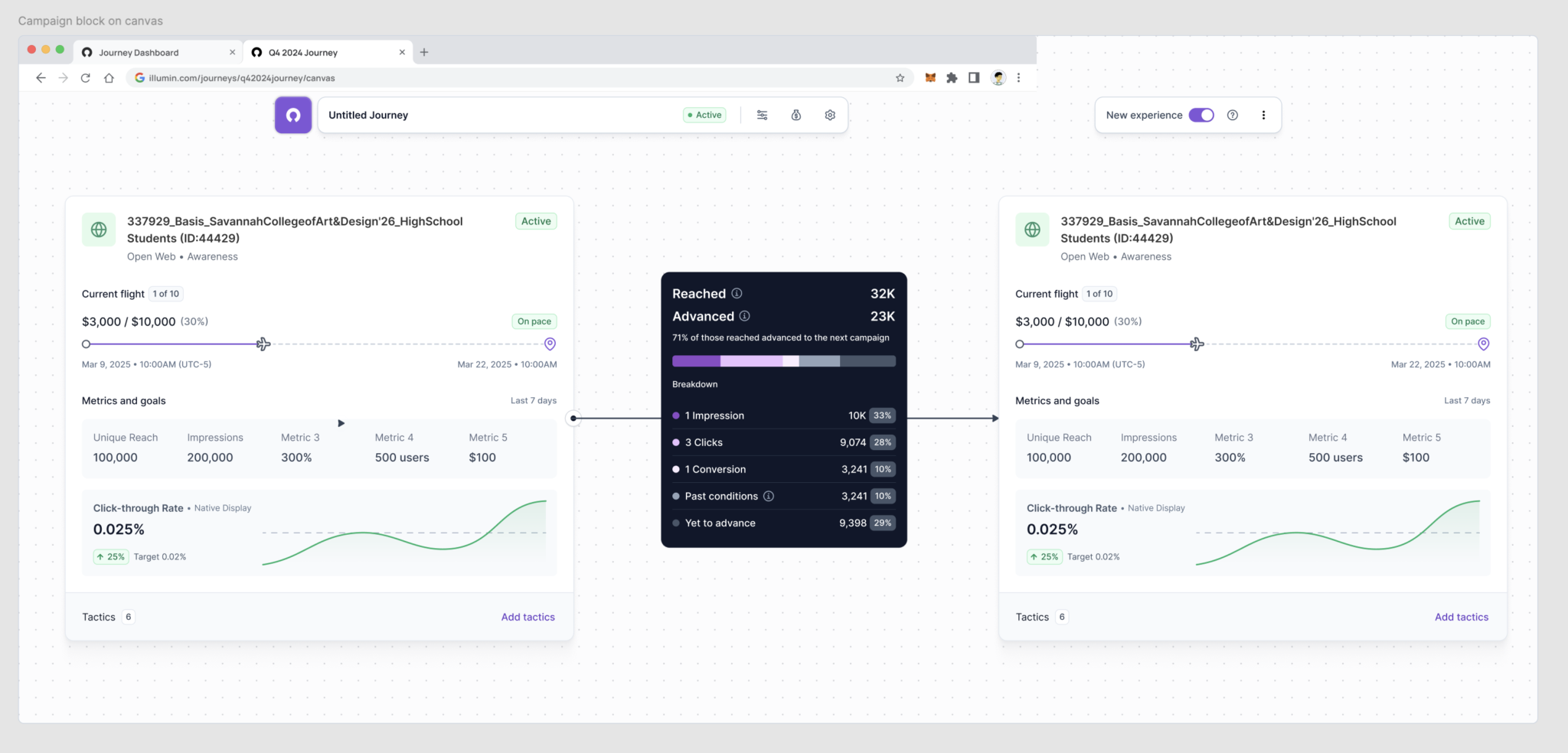The image size is (1568, 753).
Task: Click On pace badge on right card
Action: 1468,321
